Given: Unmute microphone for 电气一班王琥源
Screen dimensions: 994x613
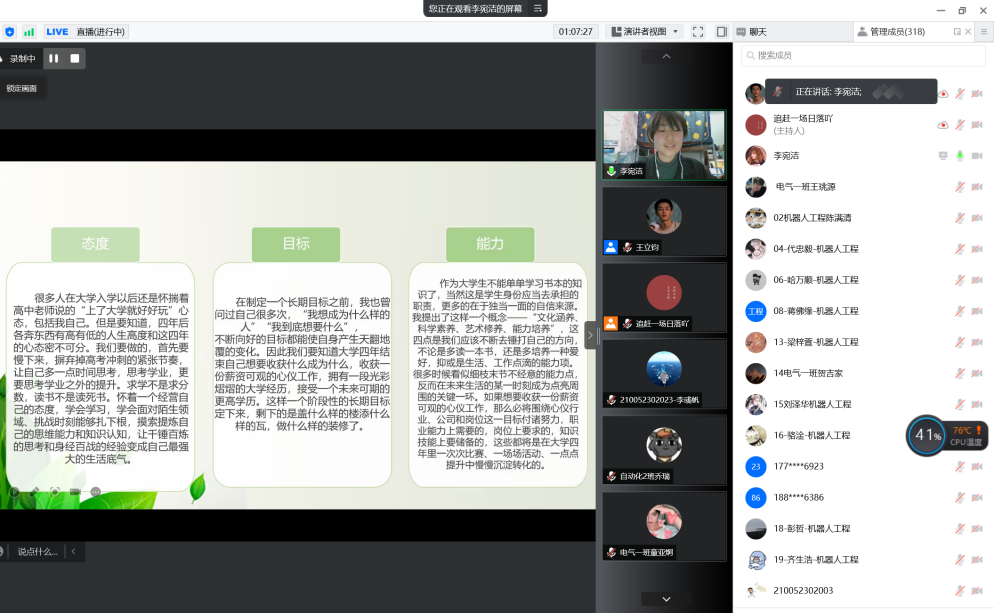Looking at the screenshot, I should (x=959, y=187).
